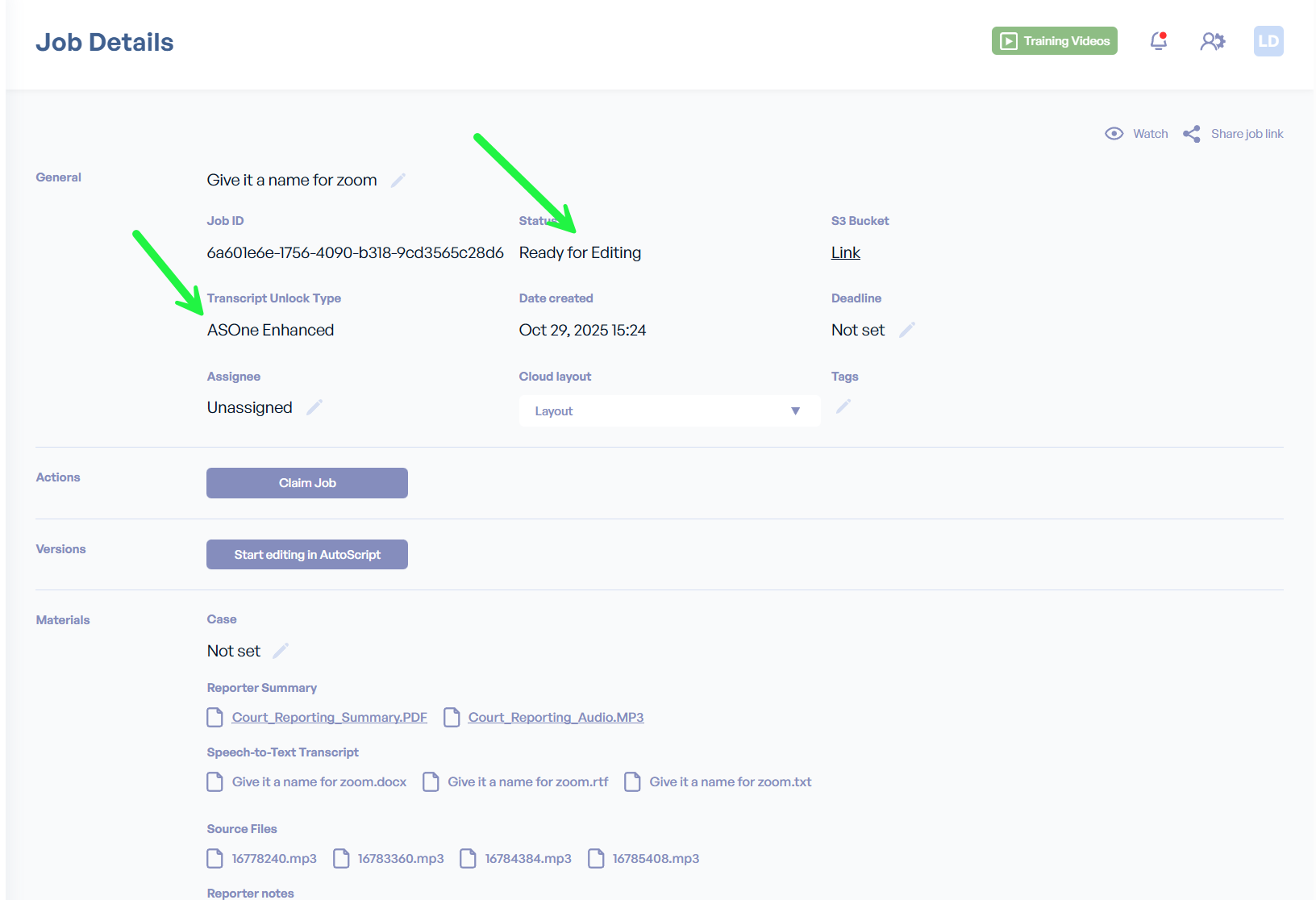Open the notifications bell
Image resolution: width=1316 pixels, height=900 pixels.
coord(1158,41)
